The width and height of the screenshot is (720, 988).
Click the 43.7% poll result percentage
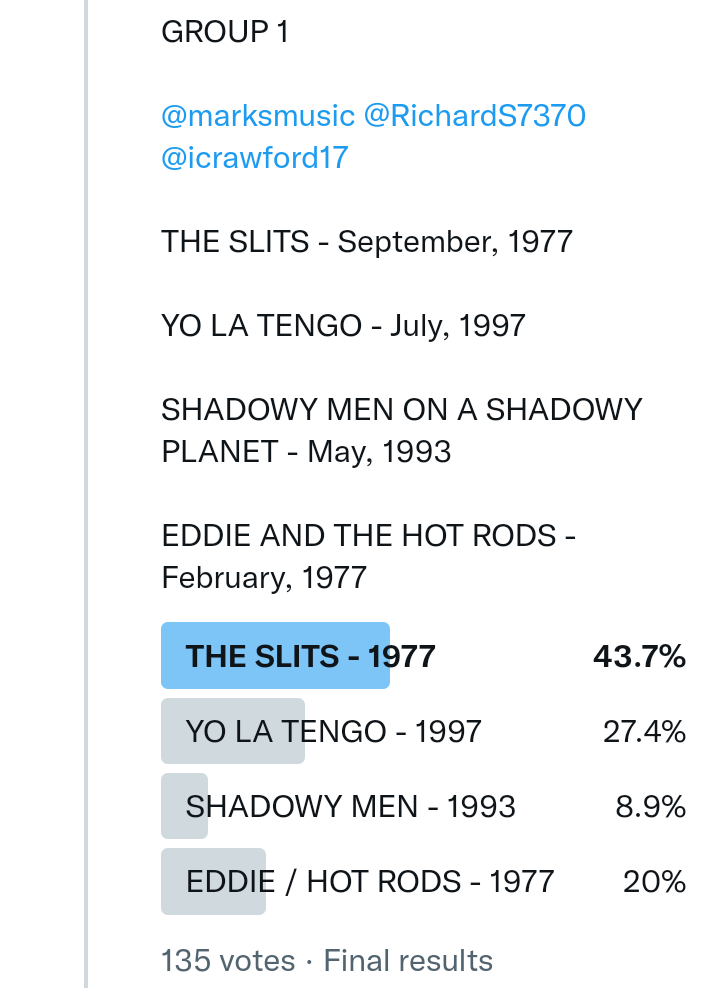(639, 657)
